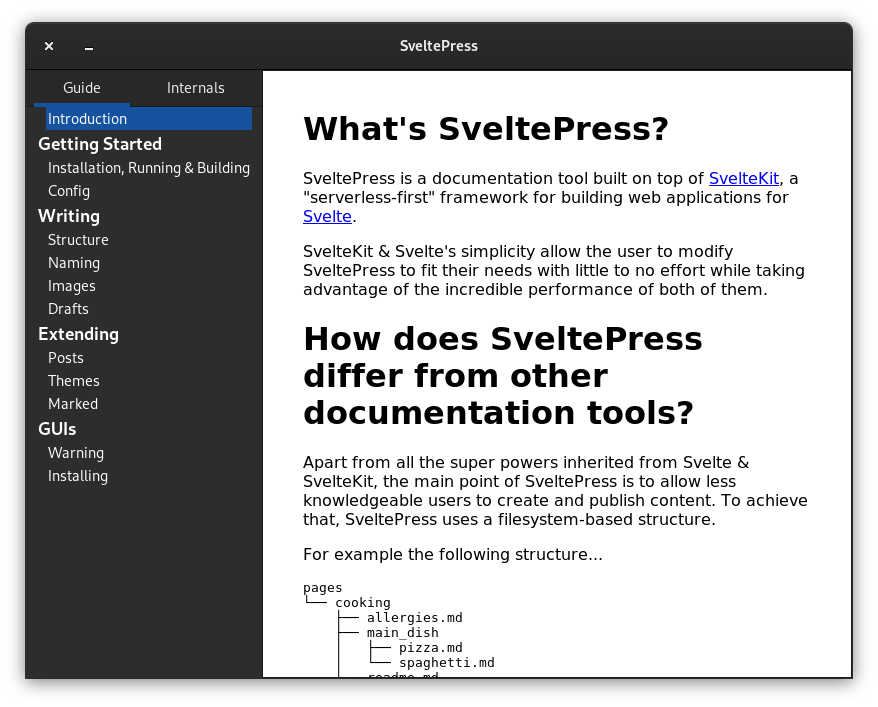Click the cooking folder in file tree
The height and width of the screenshot is (707, 878).
363,602
